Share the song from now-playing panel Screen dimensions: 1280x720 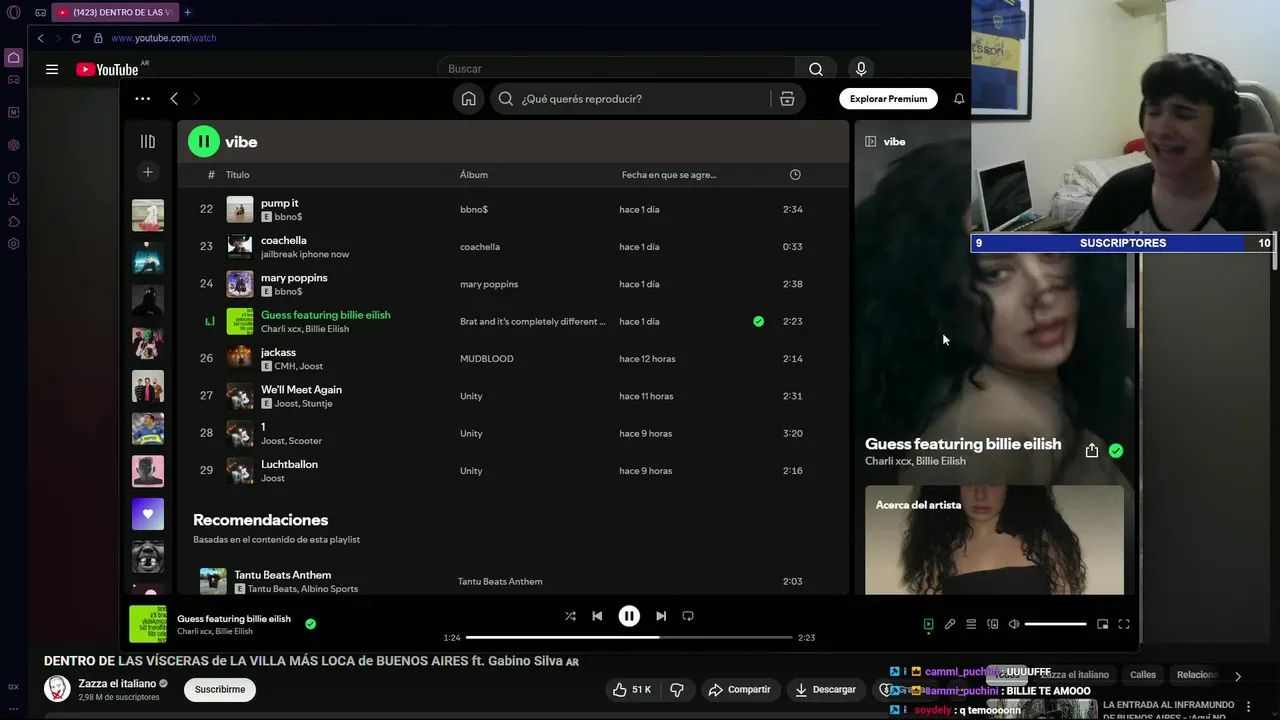click(x=1092, y=451)
